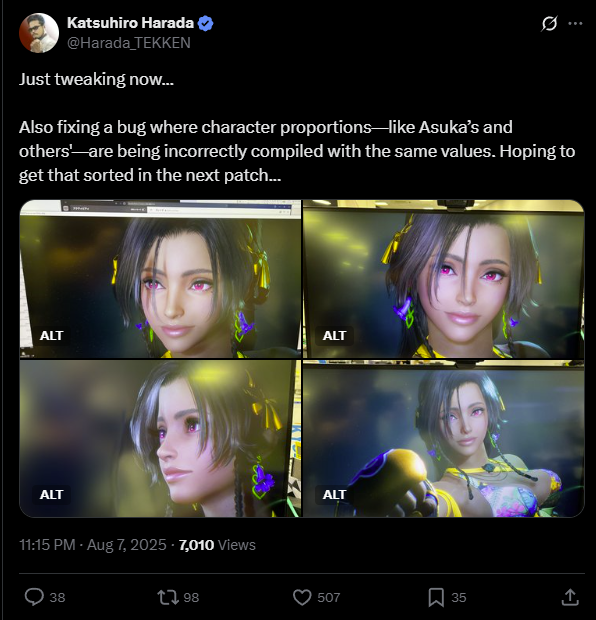The image size is (596, 620).
Task: Click the reply speech bubble icon
Action: pyautogui.click(x=34, y=597)
